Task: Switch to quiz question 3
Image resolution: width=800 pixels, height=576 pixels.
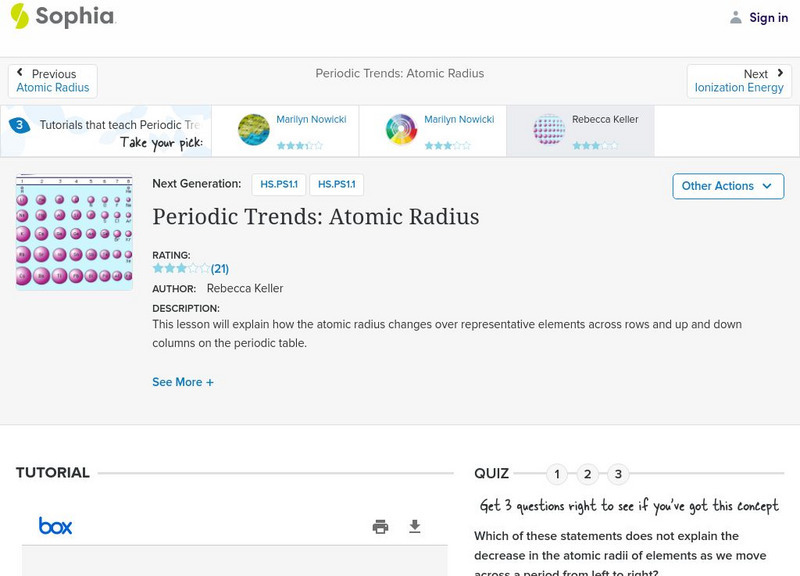Action: pyautogui.click(x=619, y=474)
